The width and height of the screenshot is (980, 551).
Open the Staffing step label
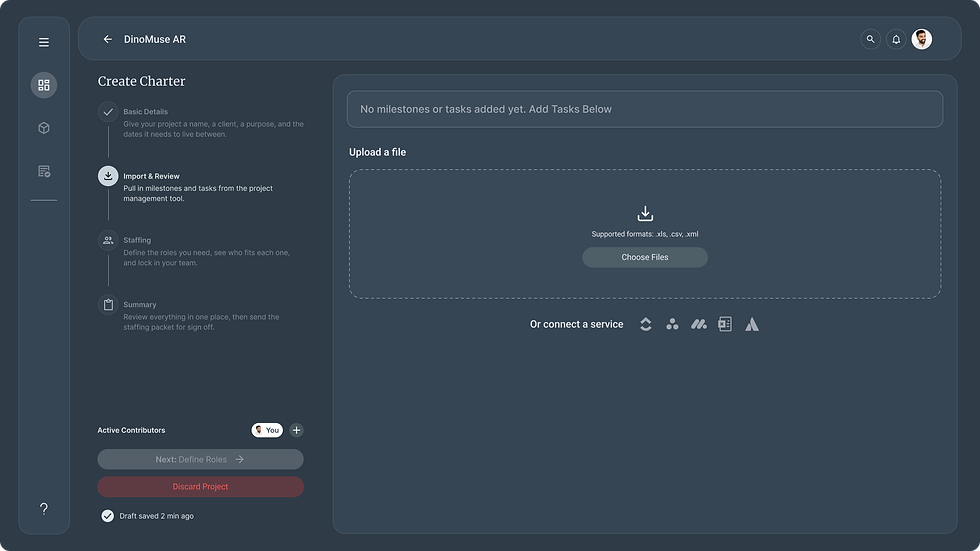137,241
